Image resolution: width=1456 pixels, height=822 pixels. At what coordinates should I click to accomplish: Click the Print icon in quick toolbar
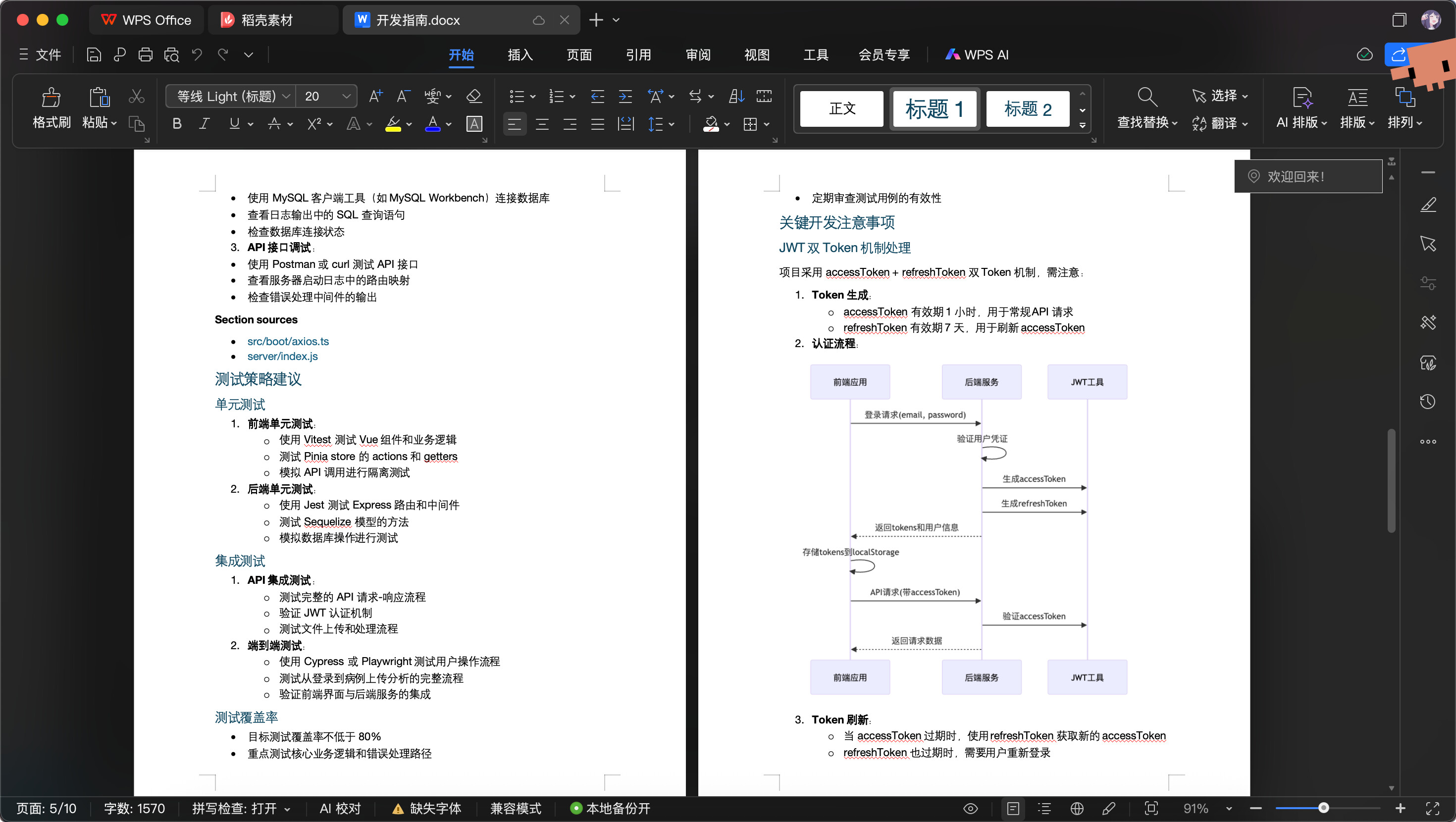click(x=145, y=55)
